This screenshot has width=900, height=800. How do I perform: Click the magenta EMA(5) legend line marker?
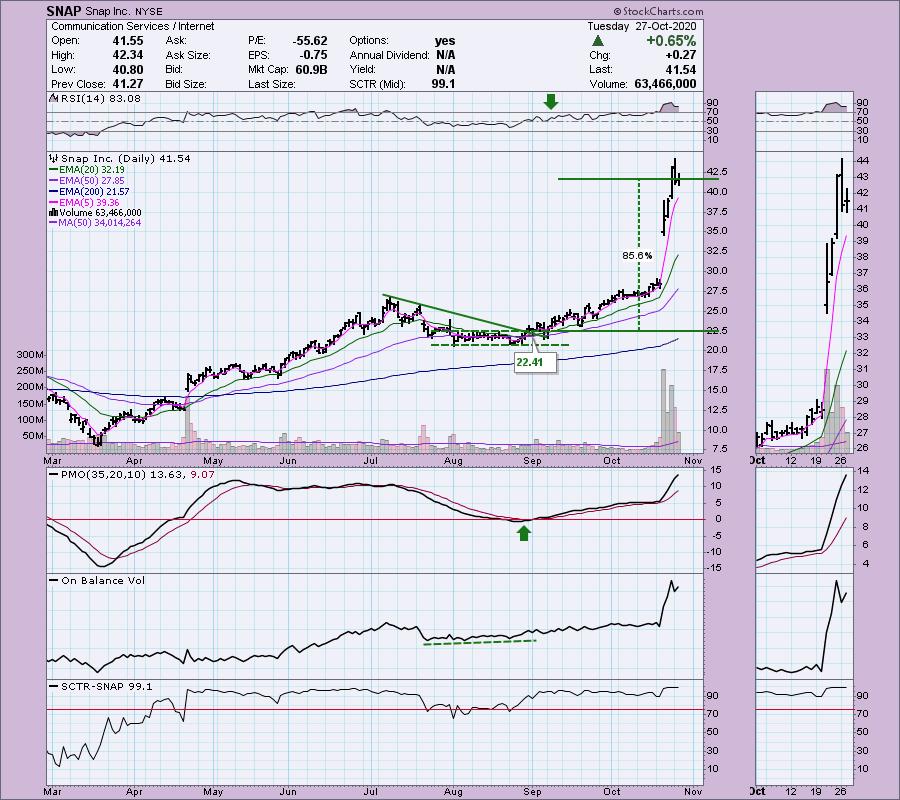coord(54,203)
